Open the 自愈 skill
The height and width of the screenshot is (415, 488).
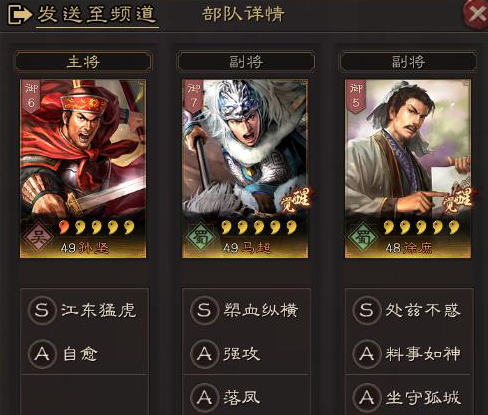[81, 354]
